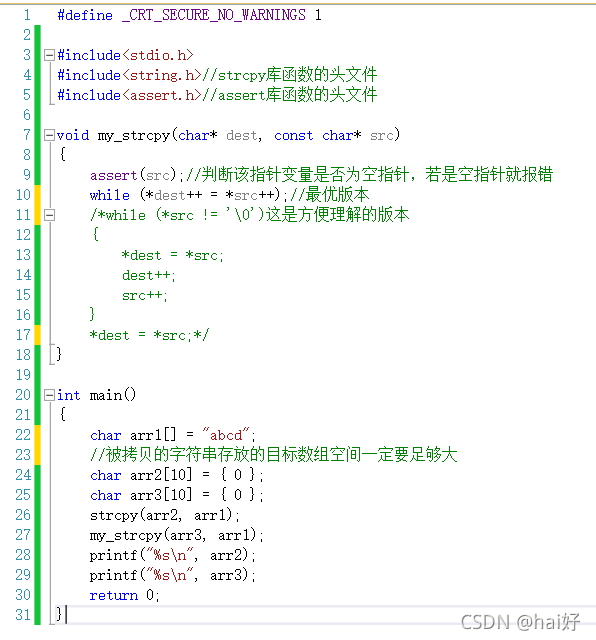Collapse the my_strcpy function at line 7

point(49,135)
